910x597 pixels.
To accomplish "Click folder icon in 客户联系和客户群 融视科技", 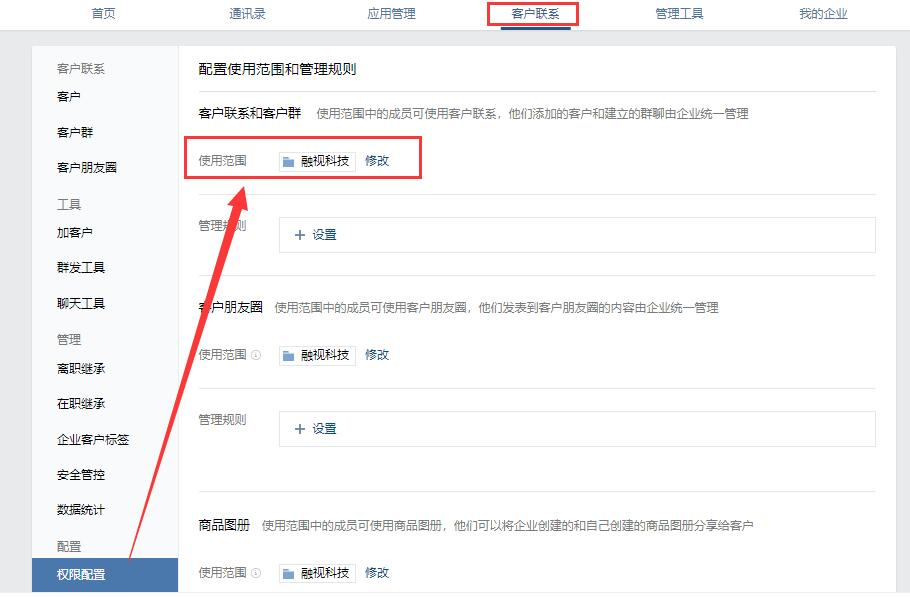I will (288, 162).
